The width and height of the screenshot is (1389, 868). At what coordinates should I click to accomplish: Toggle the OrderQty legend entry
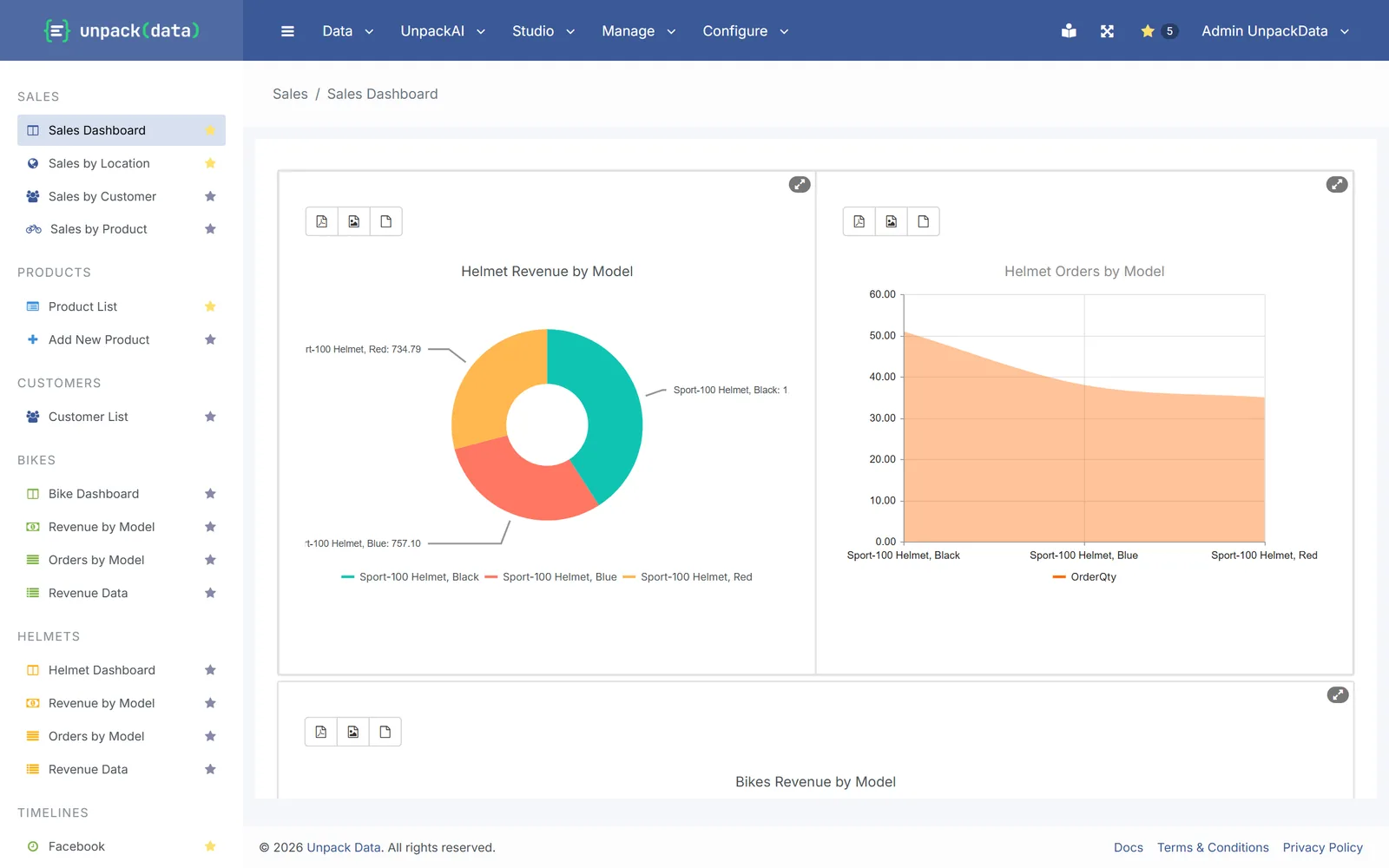[x=1084, y=576]
